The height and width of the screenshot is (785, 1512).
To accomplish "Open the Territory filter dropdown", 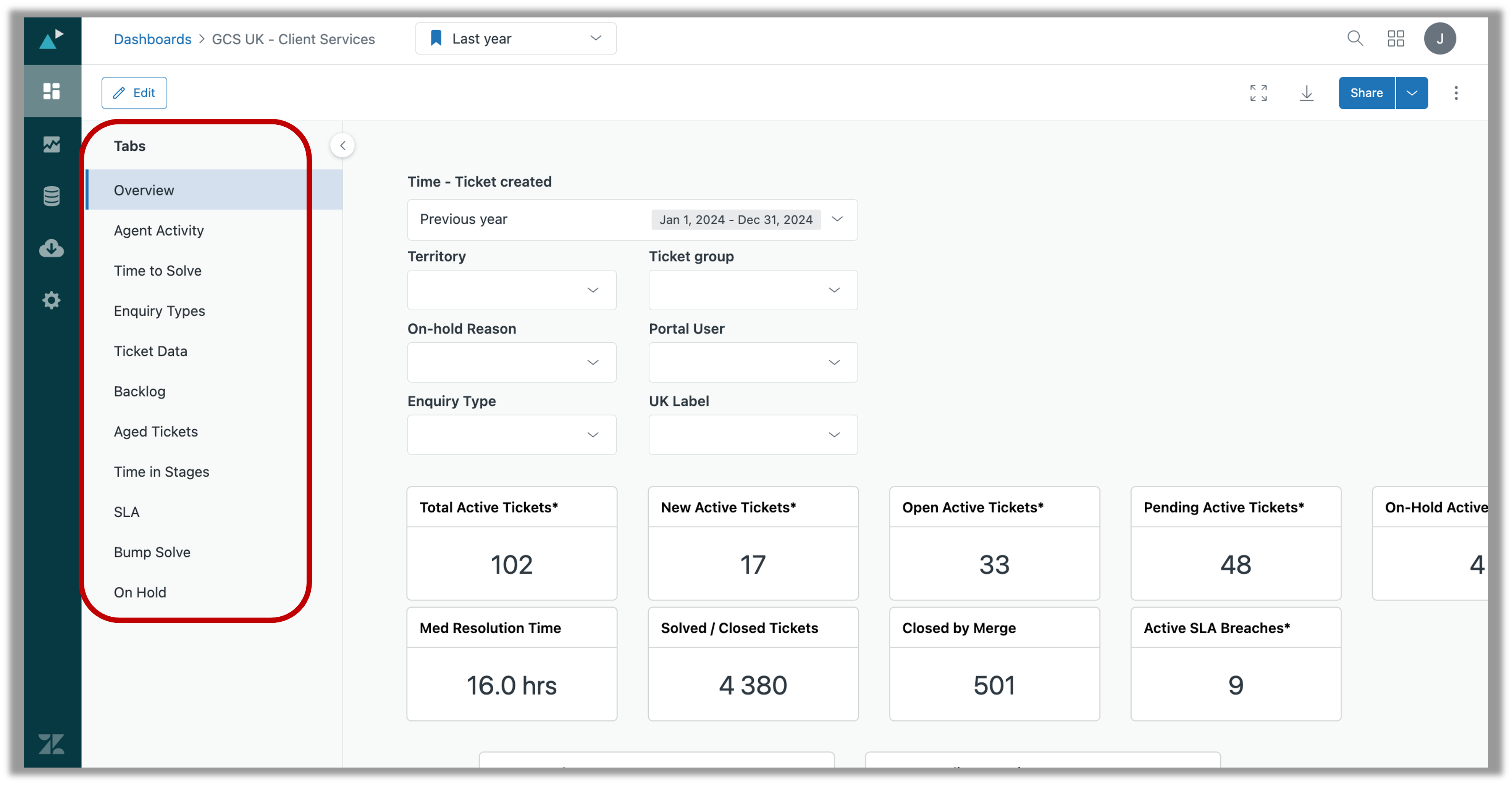I will point(511,290).
